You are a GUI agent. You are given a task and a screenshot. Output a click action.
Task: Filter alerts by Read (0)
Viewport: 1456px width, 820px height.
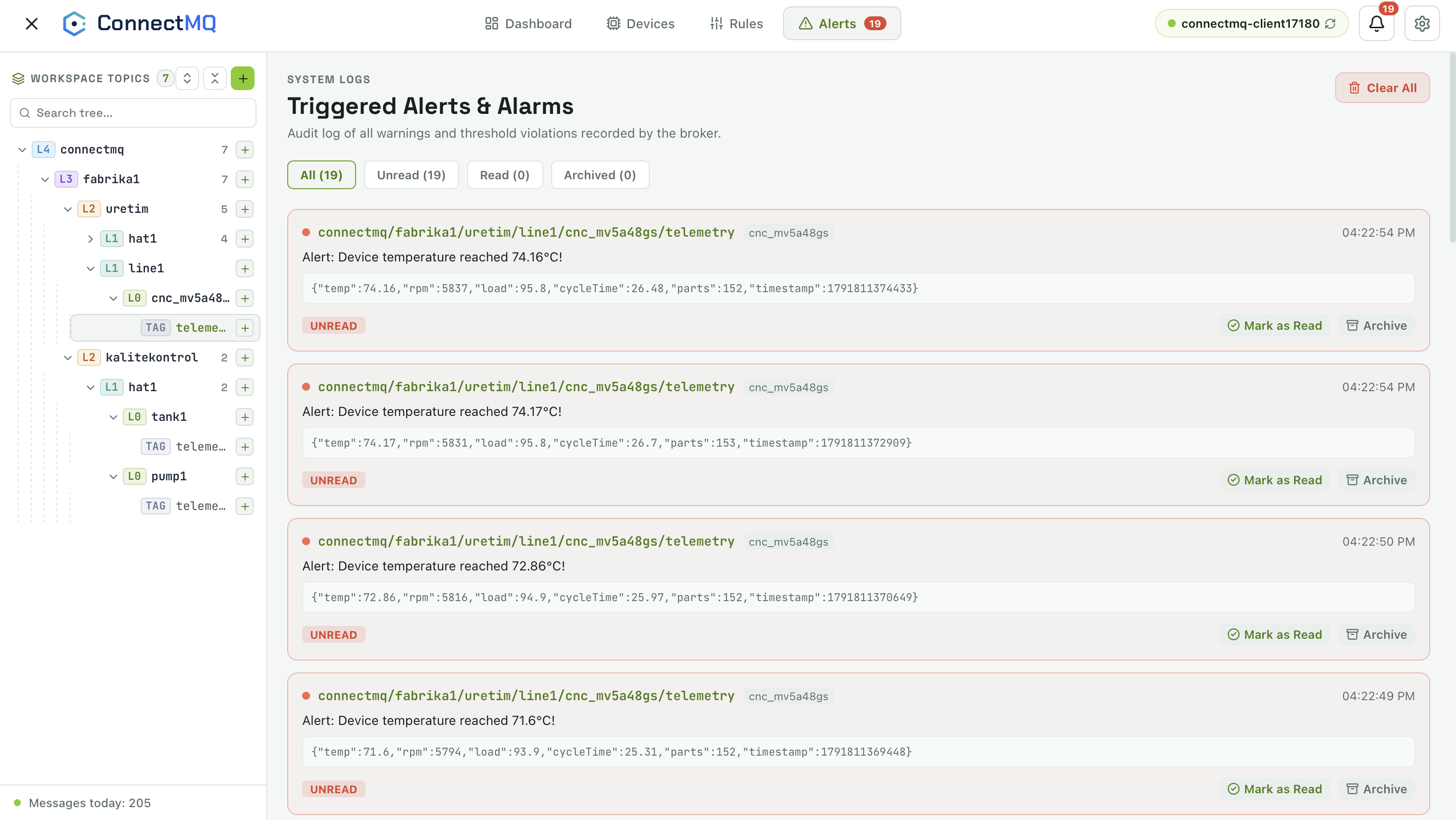point(504,175)
